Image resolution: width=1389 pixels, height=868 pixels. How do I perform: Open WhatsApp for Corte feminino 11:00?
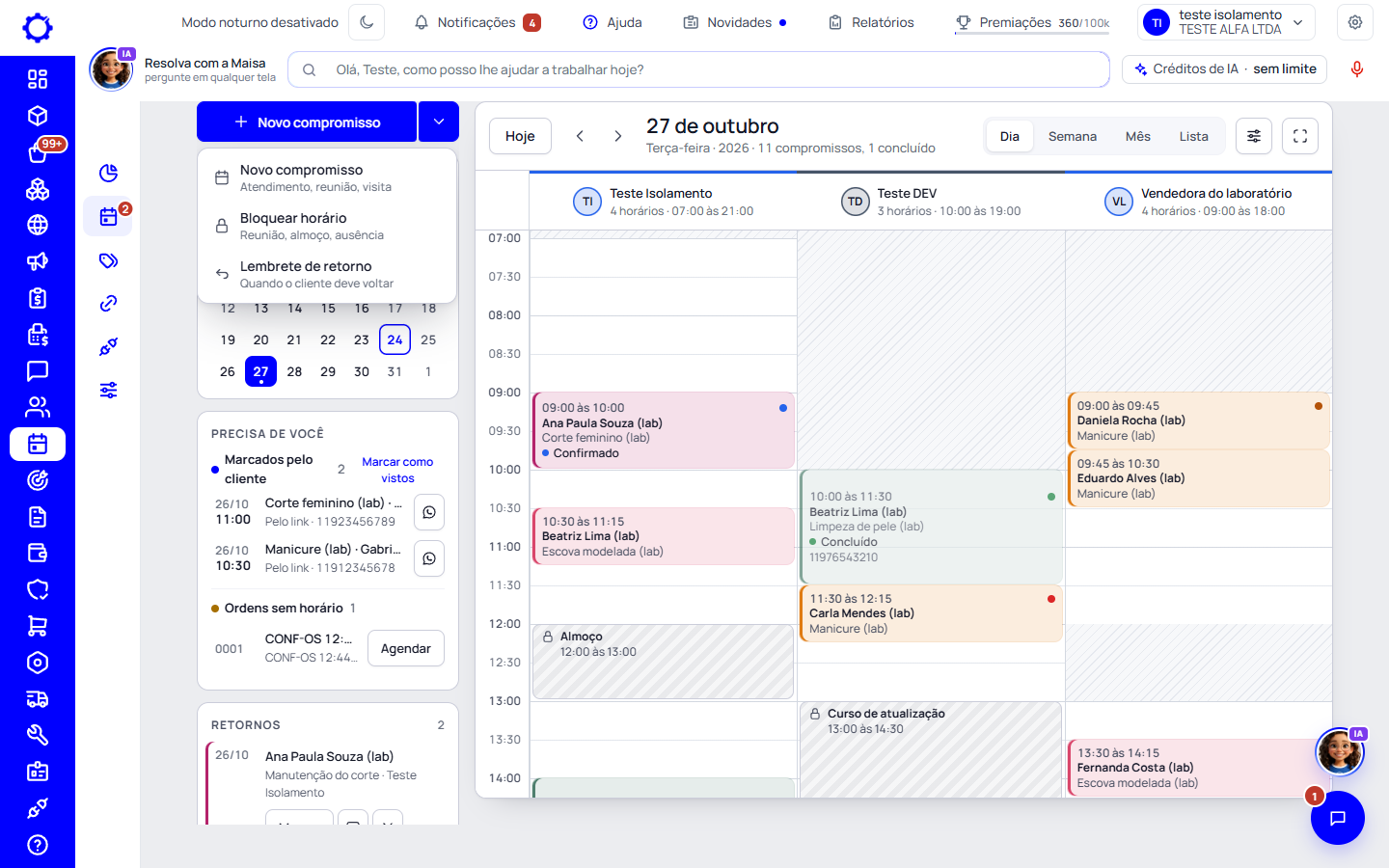[x=429, y=512]
